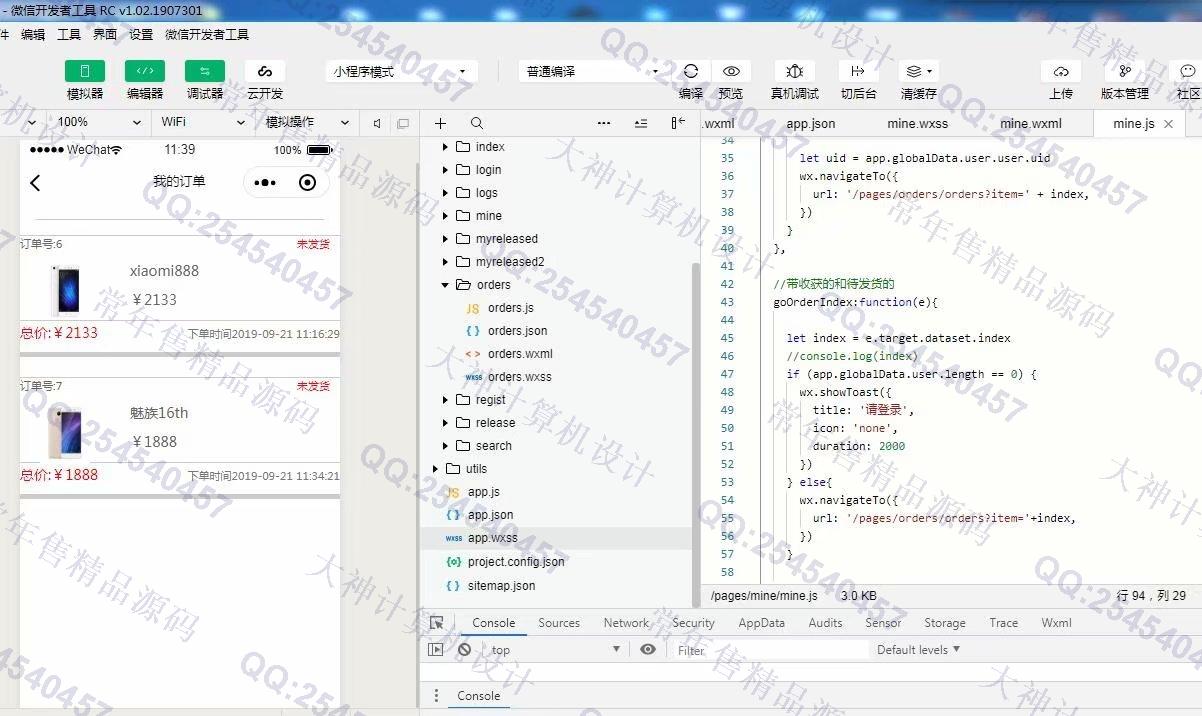This screenshot has width=1202, height=716.
Task: Open the Wxml devtools tab
Action: point(1056,623)
